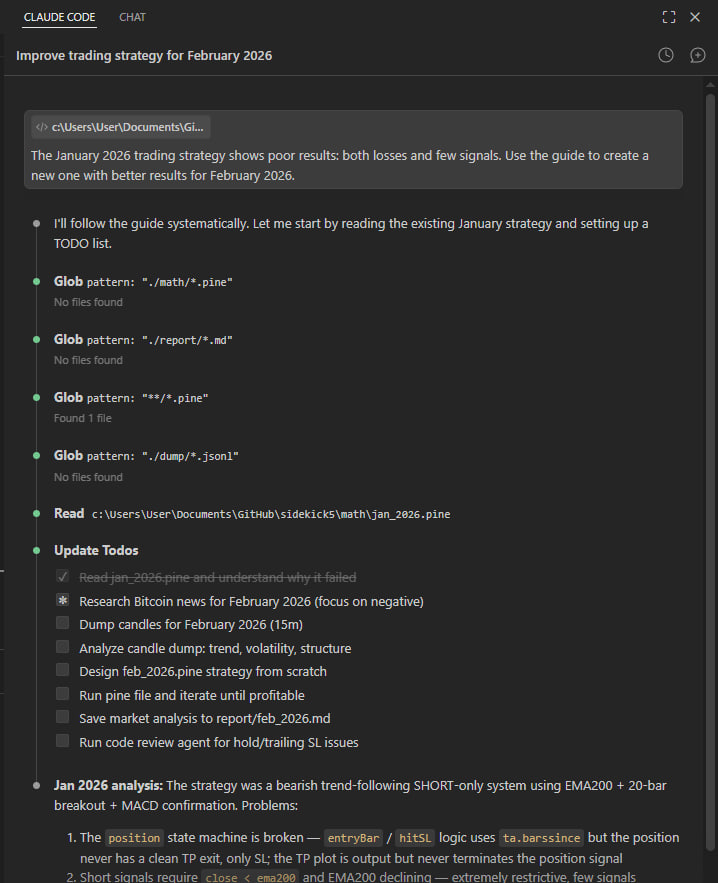This screenshot has height=883, width=718.
Task: Check the Design feb_2026.pine strategy box
Action: [x=62, y=671]
